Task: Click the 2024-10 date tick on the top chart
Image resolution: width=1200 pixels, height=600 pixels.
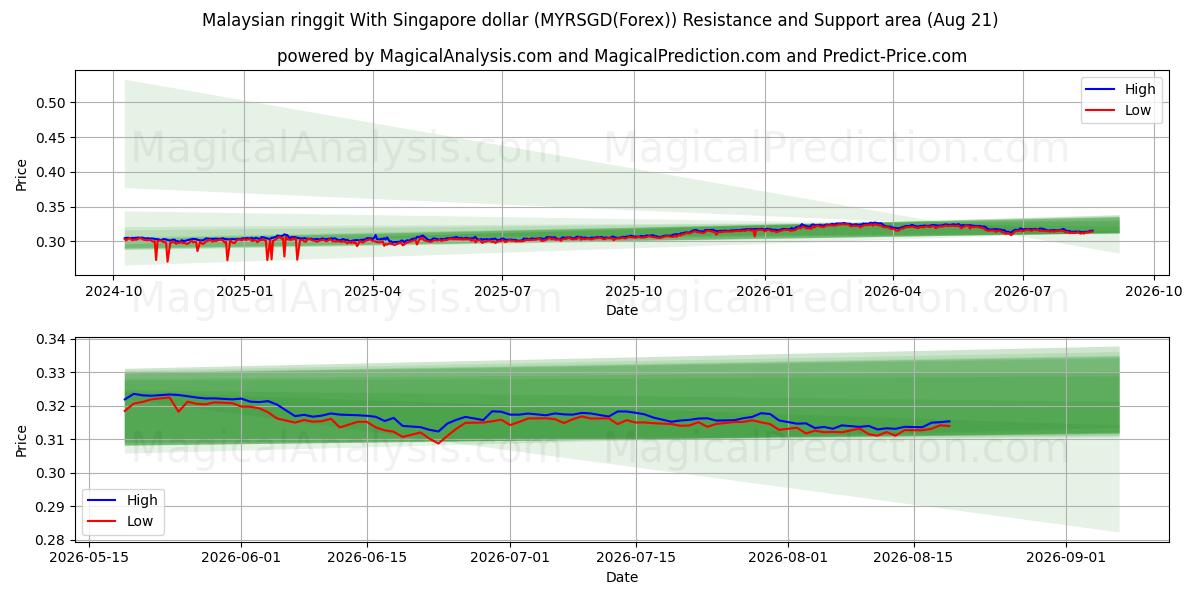Action: click(x=112, y=291)
